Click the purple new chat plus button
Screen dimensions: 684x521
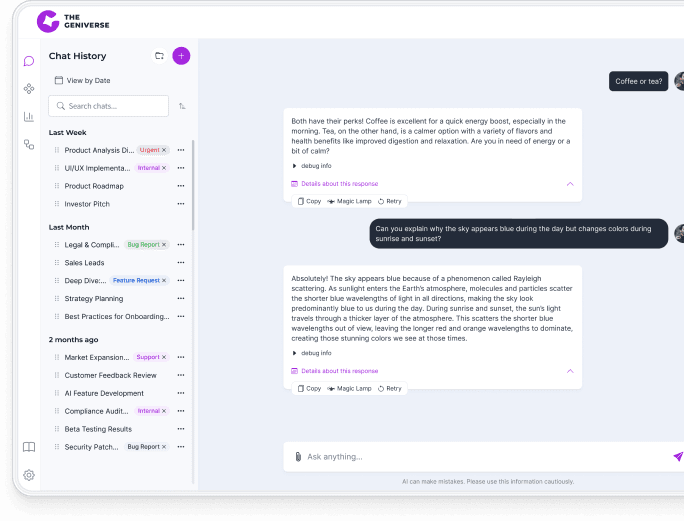(x=181, y=56)
